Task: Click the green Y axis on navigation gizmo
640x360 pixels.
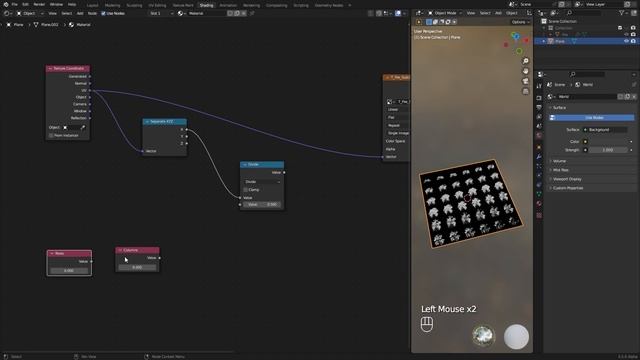Action: pyautogui.click(x=519, y=51)
